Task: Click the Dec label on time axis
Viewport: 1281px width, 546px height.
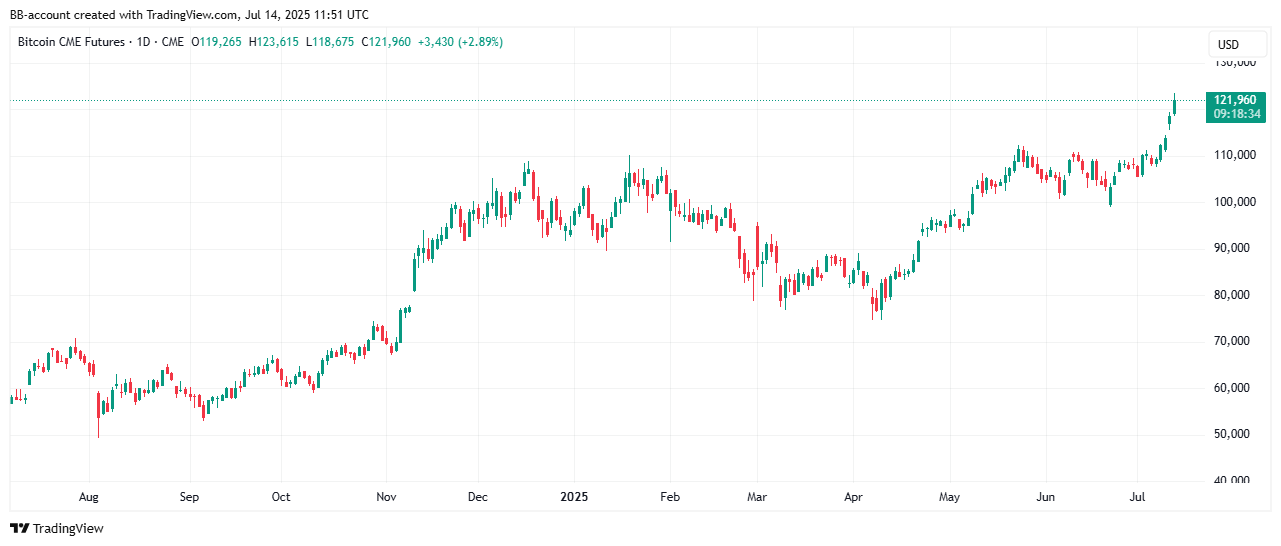Action: 478,497
